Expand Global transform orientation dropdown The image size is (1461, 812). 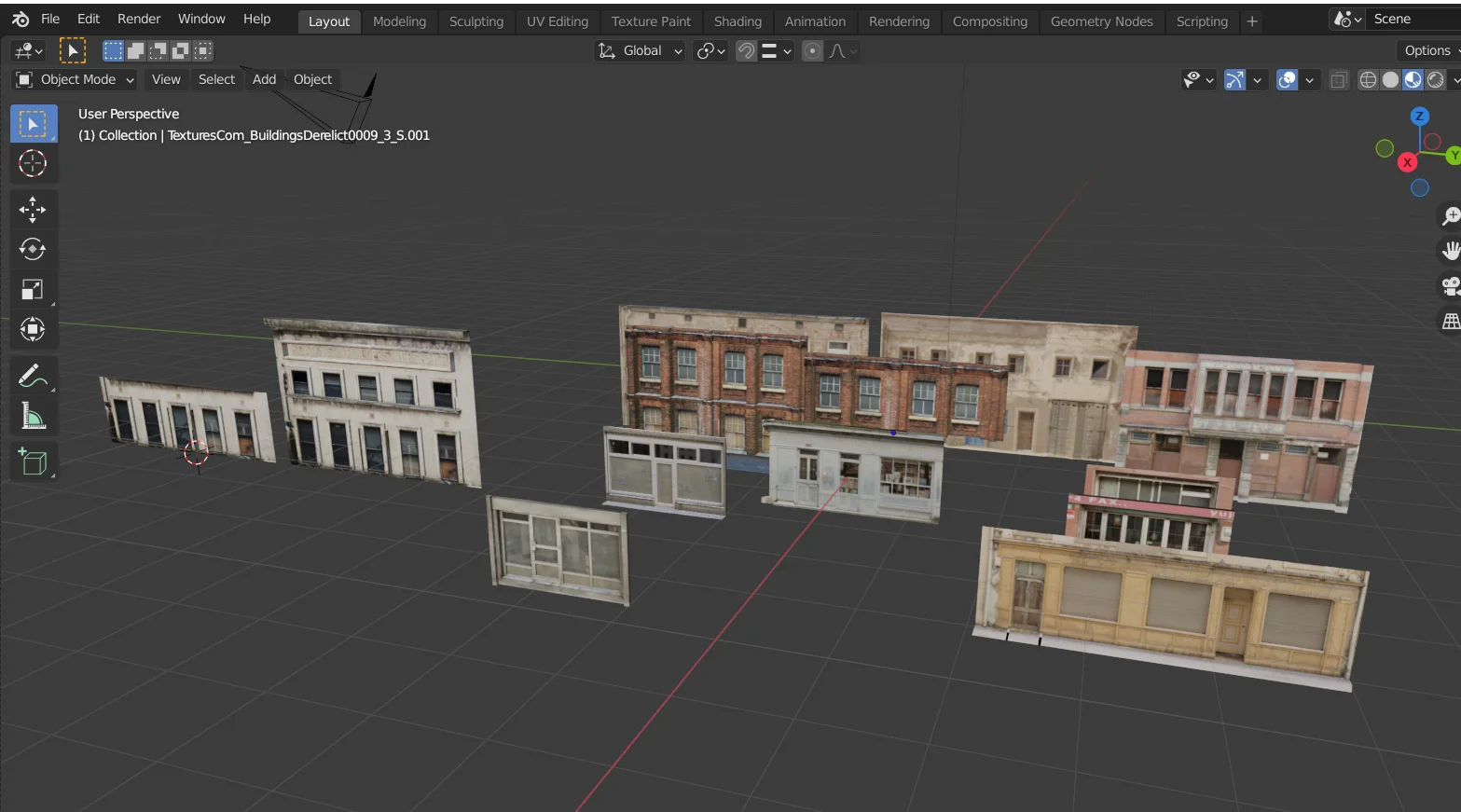[x=641, y=51]
